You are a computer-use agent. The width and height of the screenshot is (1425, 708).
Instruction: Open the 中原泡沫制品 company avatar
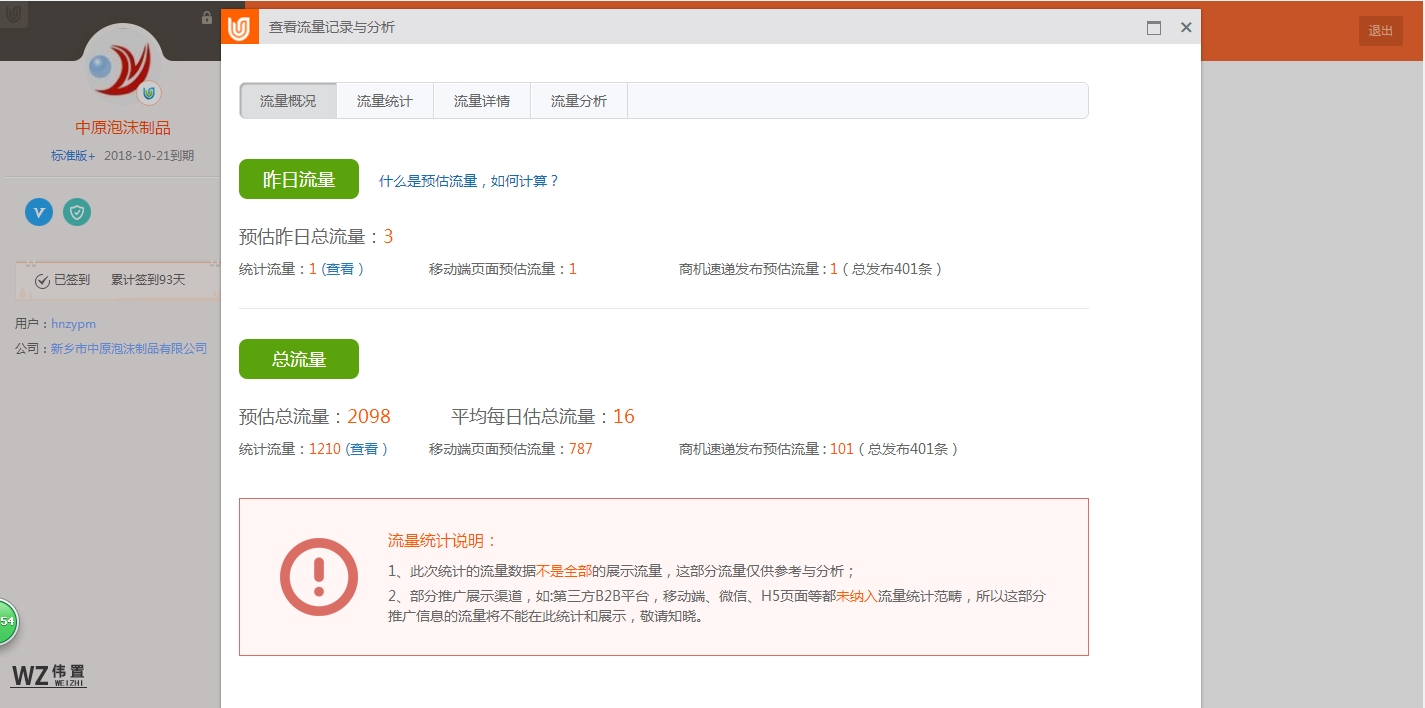tap(122, 69)
